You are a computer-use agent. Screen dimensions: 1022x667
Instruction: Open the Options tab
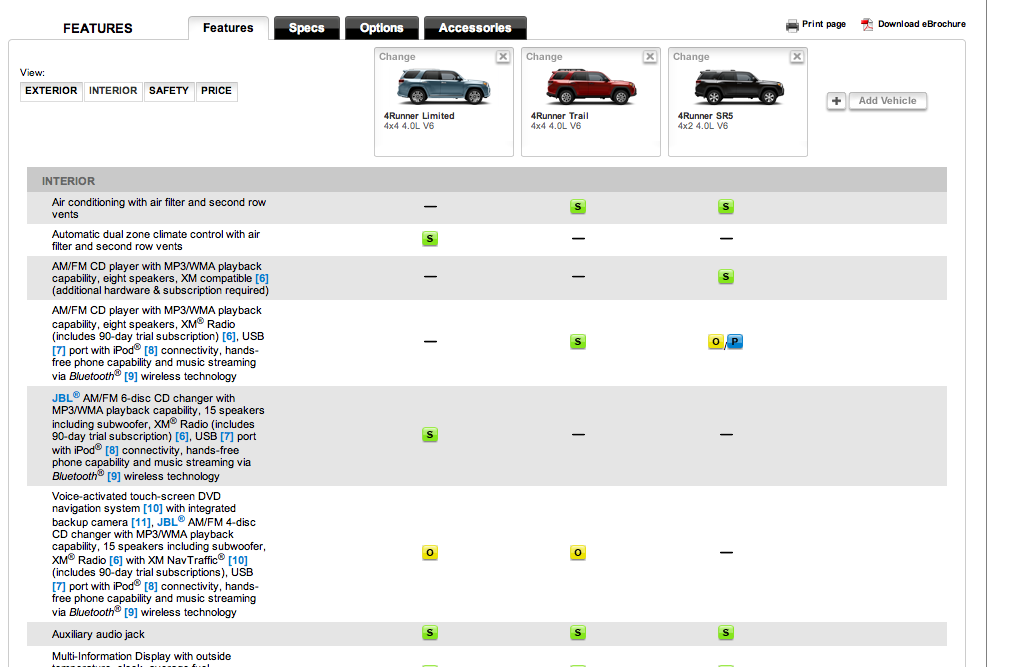point(381,28)
